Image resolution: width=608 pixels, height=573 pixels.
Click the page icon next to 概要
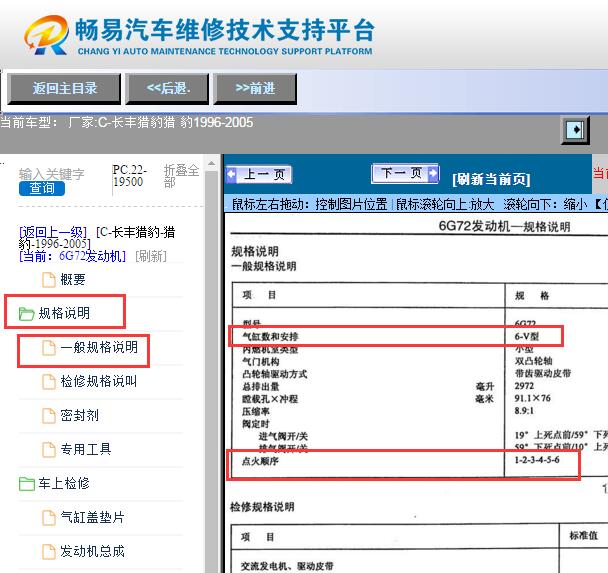pos(49,280)
